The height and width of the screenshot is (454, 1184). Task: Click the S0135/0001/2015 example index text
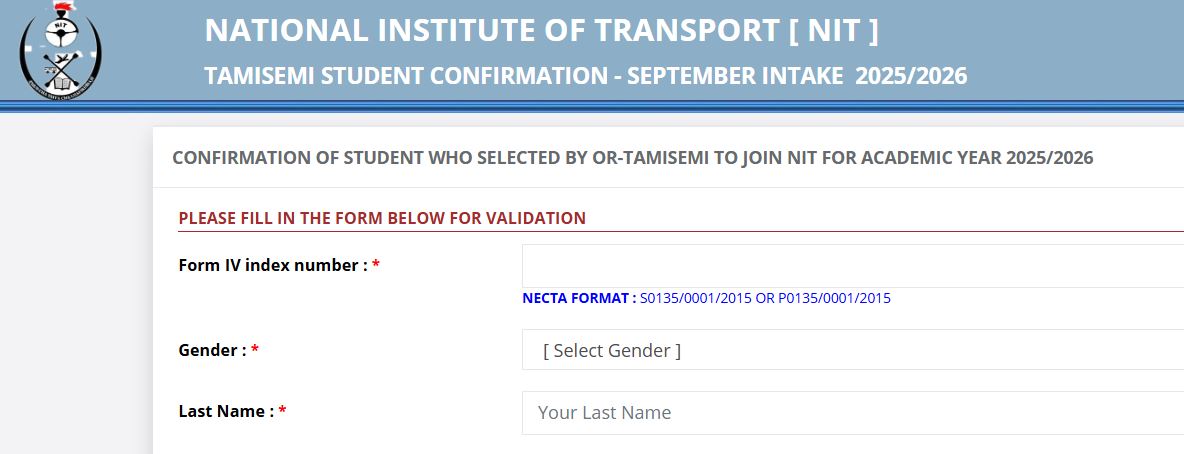pos(695,298)
